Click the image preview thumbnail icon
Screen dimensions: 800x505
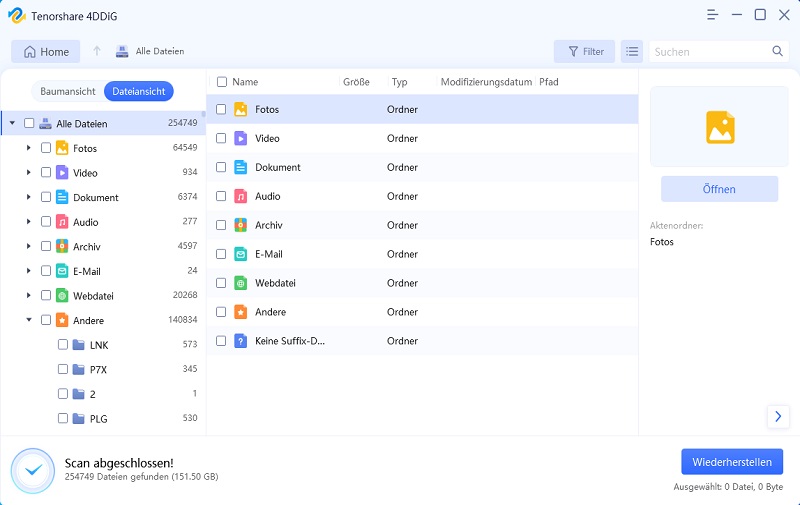(x=720, y=126)
